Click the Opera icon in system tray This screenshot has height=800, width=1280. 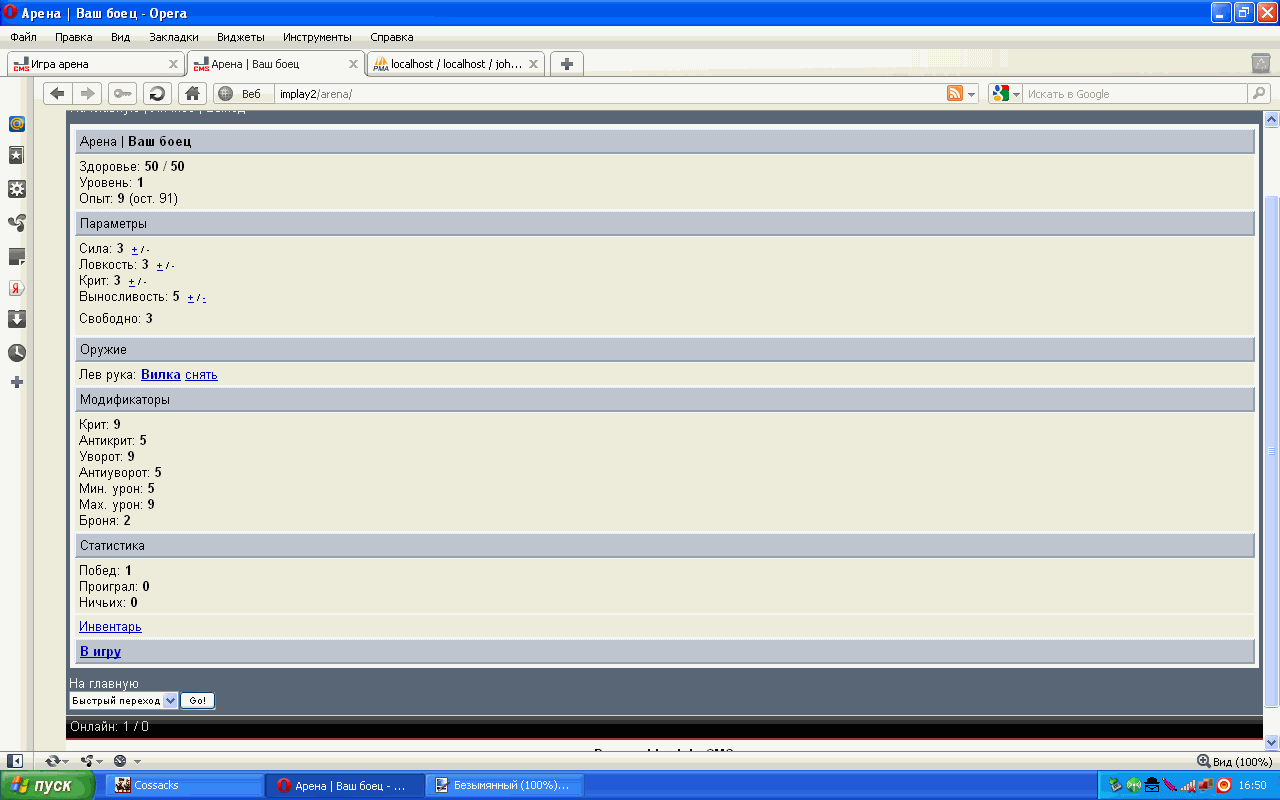point(1223,785)
